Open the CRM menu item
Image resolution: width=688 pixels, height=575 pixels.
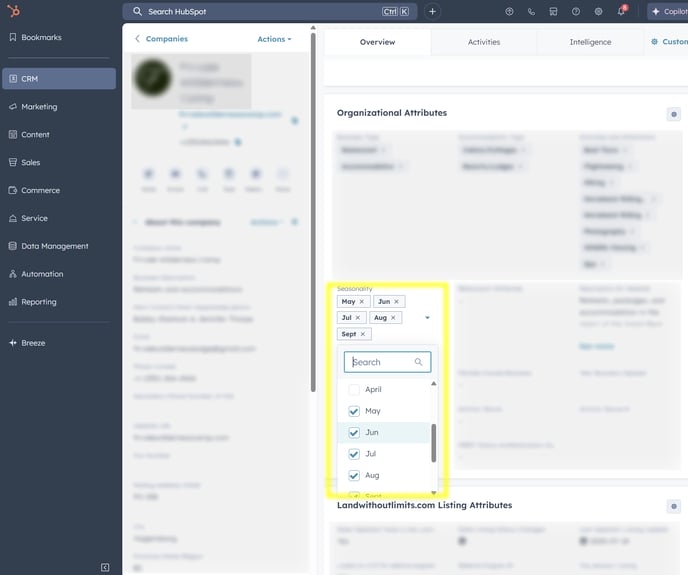point(59,79)
